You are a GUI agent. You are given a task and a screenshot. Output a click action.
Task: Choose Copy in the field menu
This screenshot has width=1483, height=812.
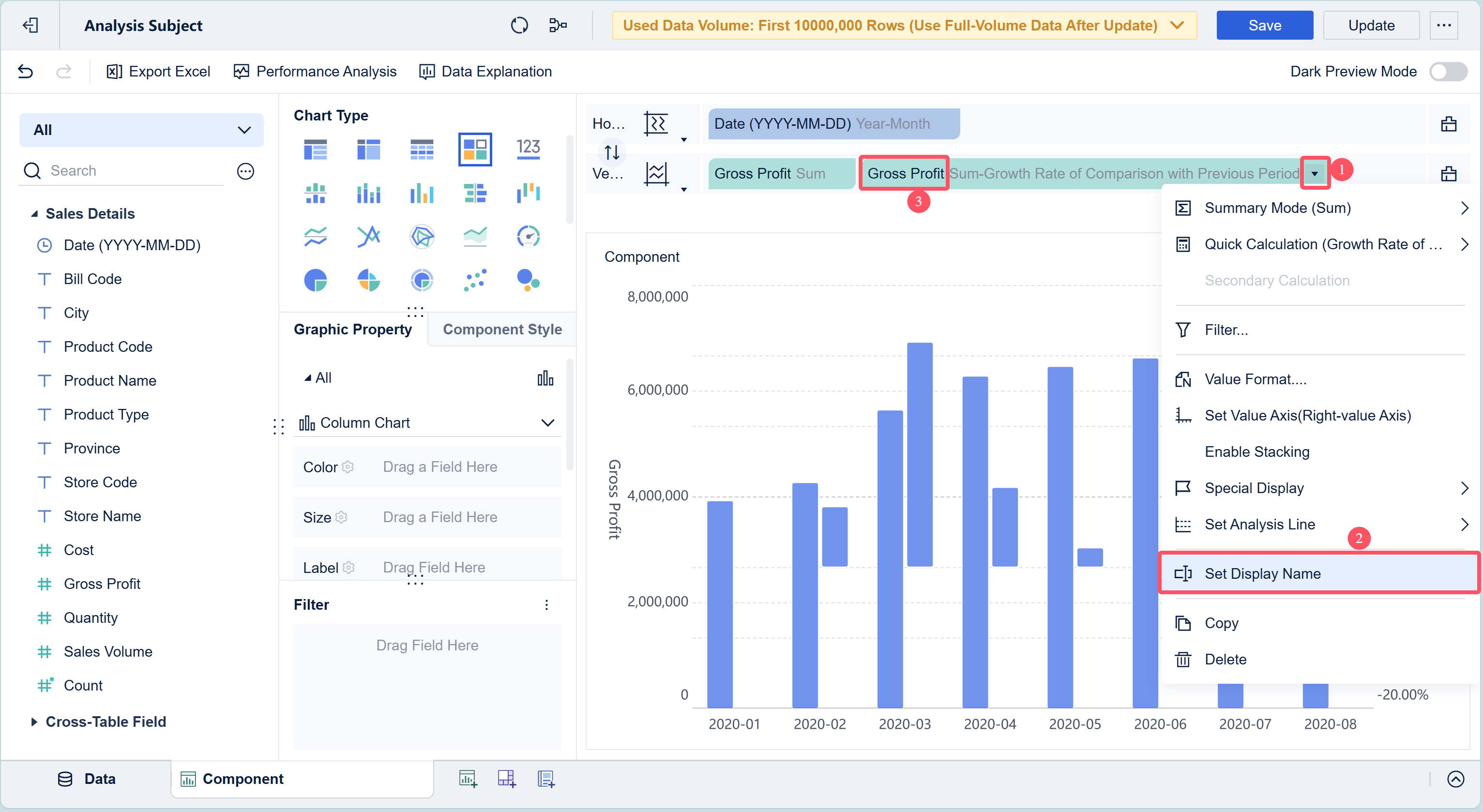point(1320,623)
